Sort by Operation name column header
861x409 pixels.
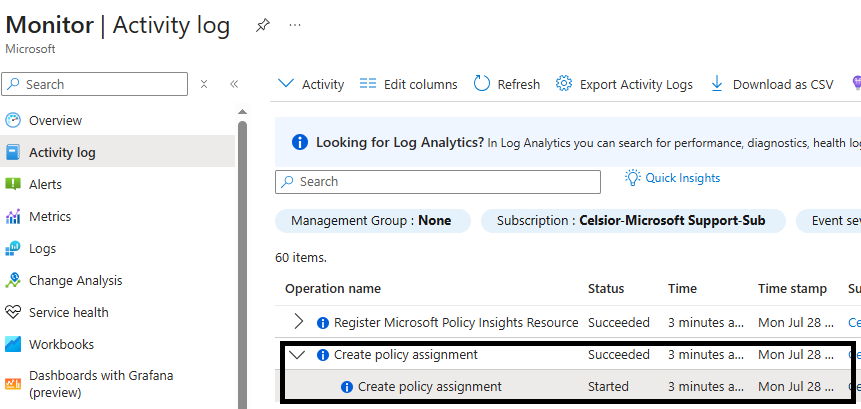[x=333, y=289]
